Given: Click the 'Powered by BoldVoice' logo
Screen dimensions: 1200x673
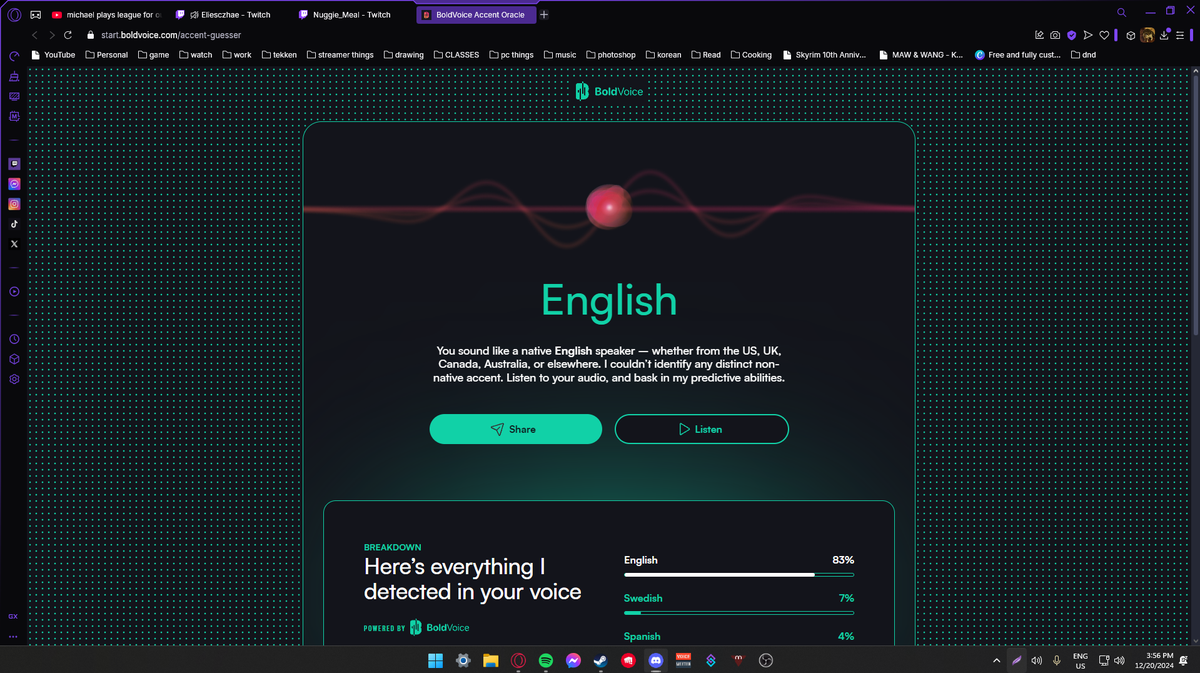Looking at the screenshot, I should (x=417, y=627).
